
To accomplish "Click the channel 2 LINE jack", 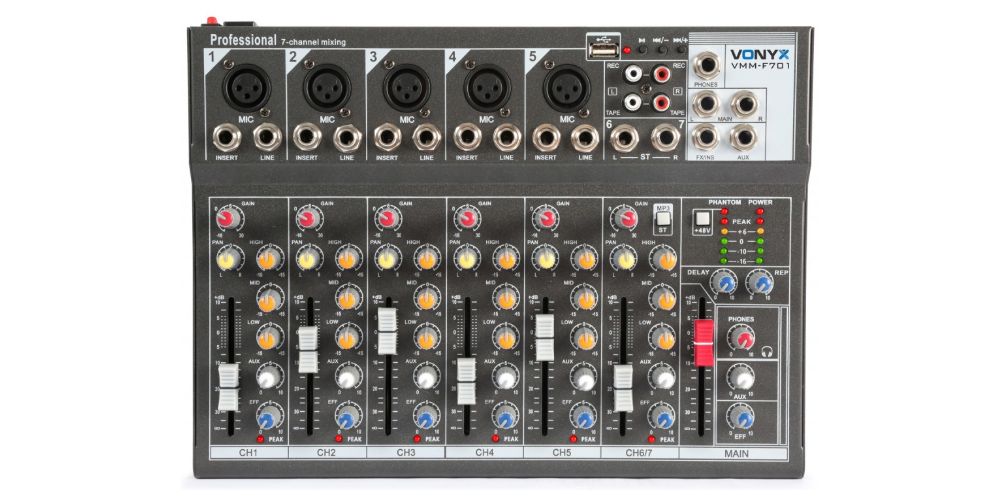I will pyautogui.click(x=348, y=138).
